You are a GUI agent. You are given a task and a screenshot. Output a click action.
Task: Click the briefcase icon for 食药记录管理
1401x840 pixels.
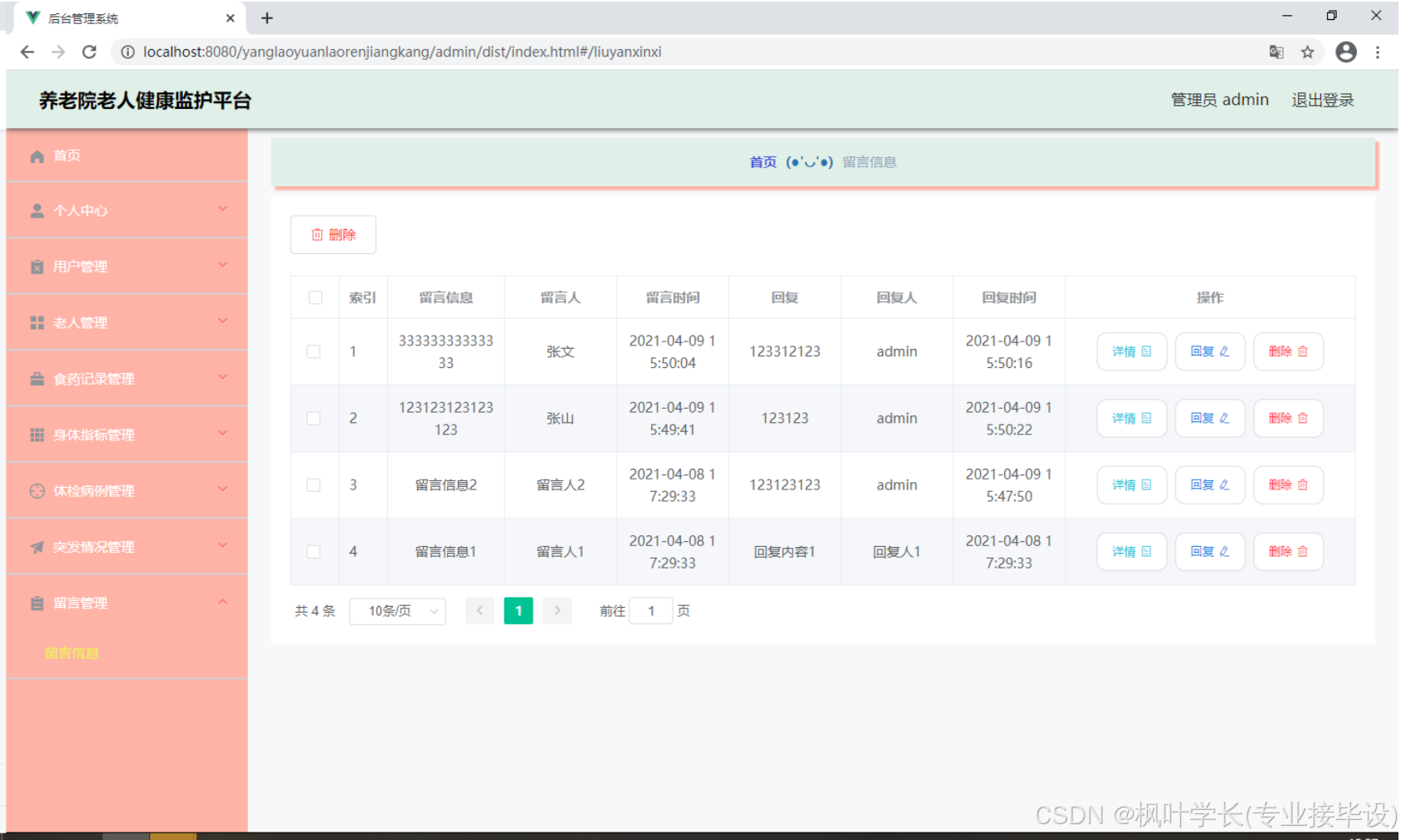coord(37,379)
